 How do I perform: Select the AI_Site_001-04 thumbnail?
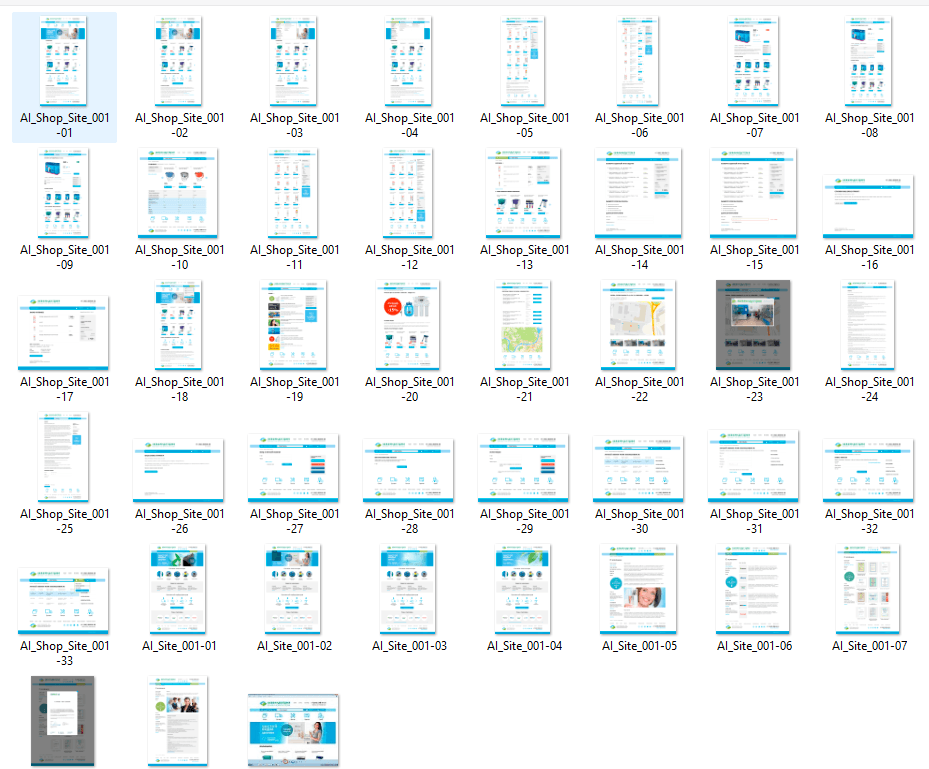523,589
